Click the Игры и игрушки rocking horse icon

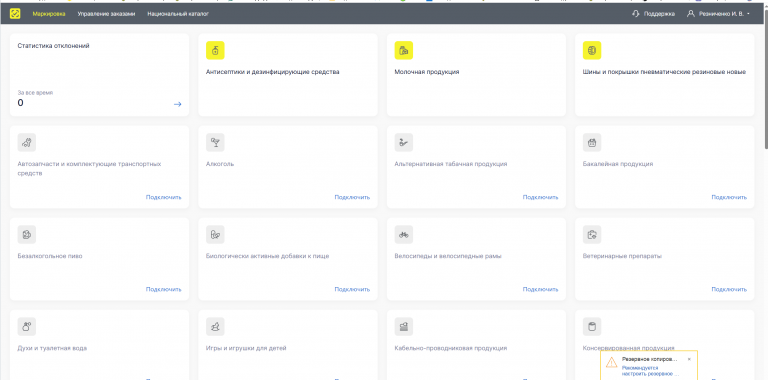(215, 327)
